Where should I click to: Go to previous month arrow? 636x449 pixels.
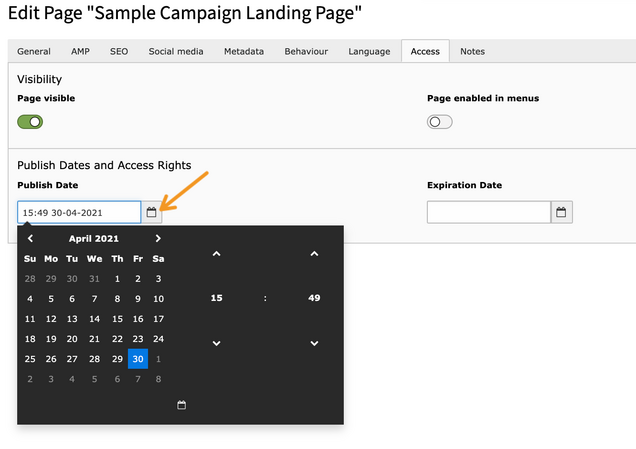coord(30,238)
